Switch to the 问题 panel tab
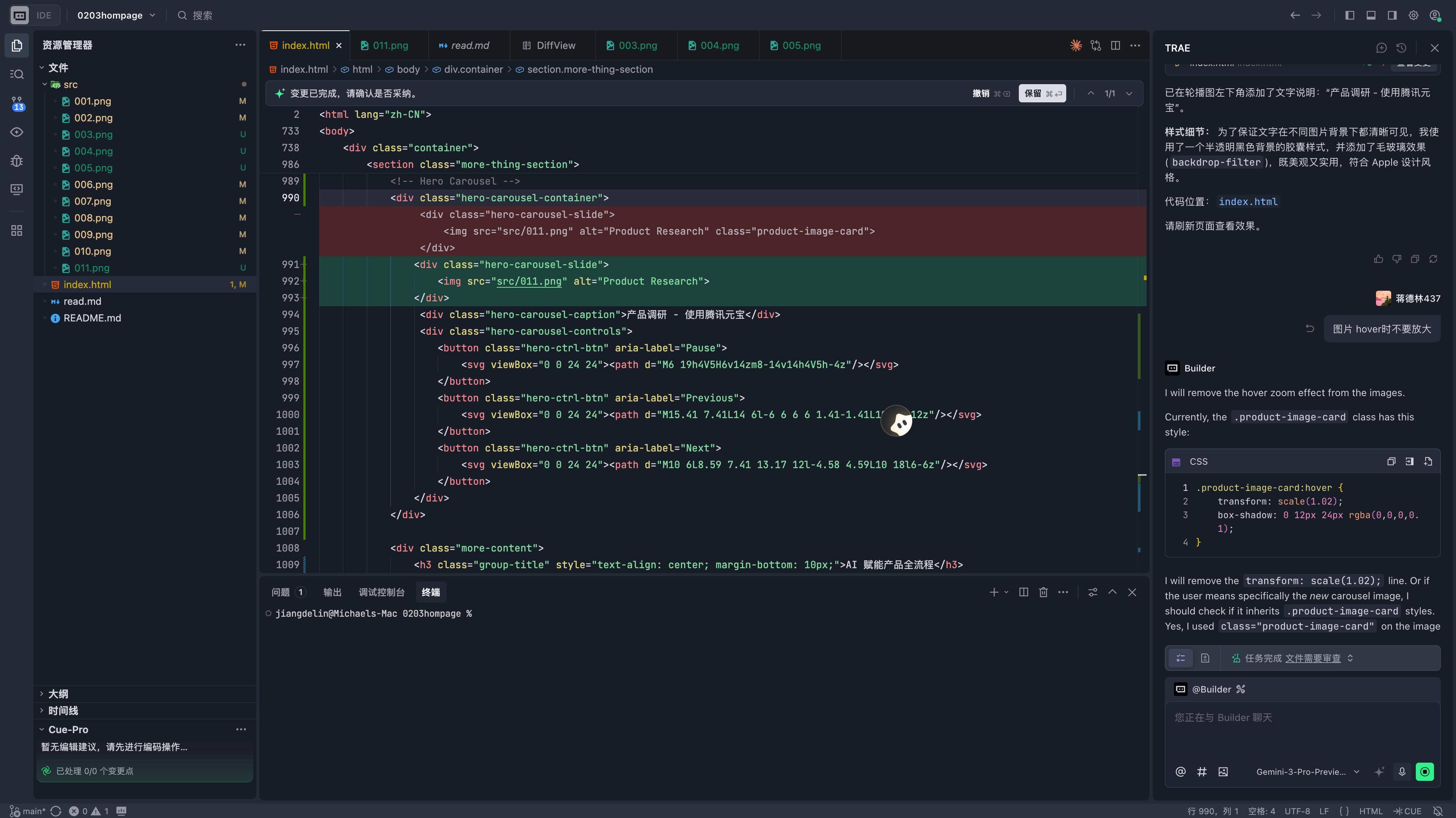The height and width of the screenshot is (818, 1456). (281, 592)
